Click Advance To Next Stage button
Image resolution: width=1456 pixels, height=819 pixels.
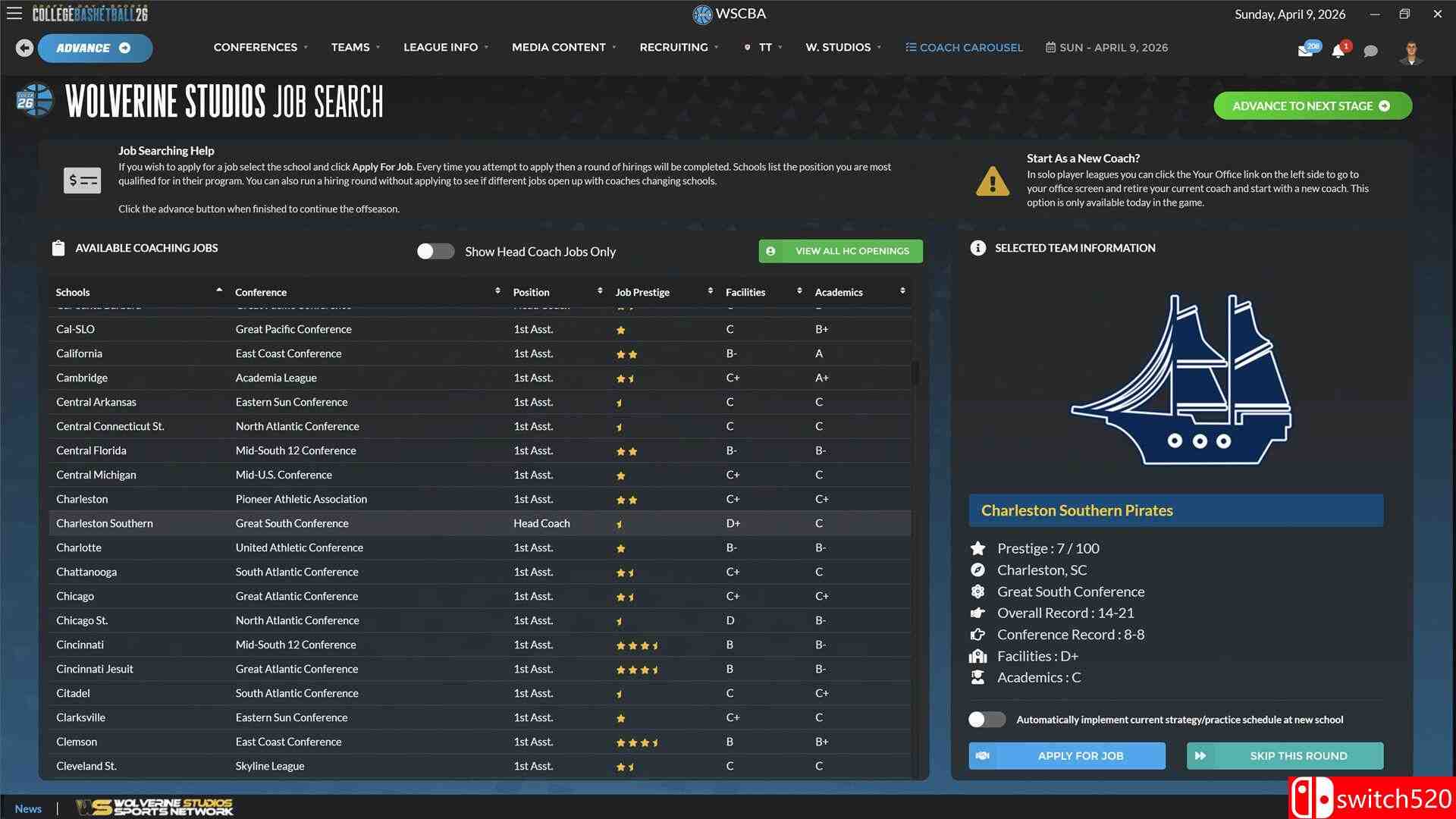[1313, 106]
